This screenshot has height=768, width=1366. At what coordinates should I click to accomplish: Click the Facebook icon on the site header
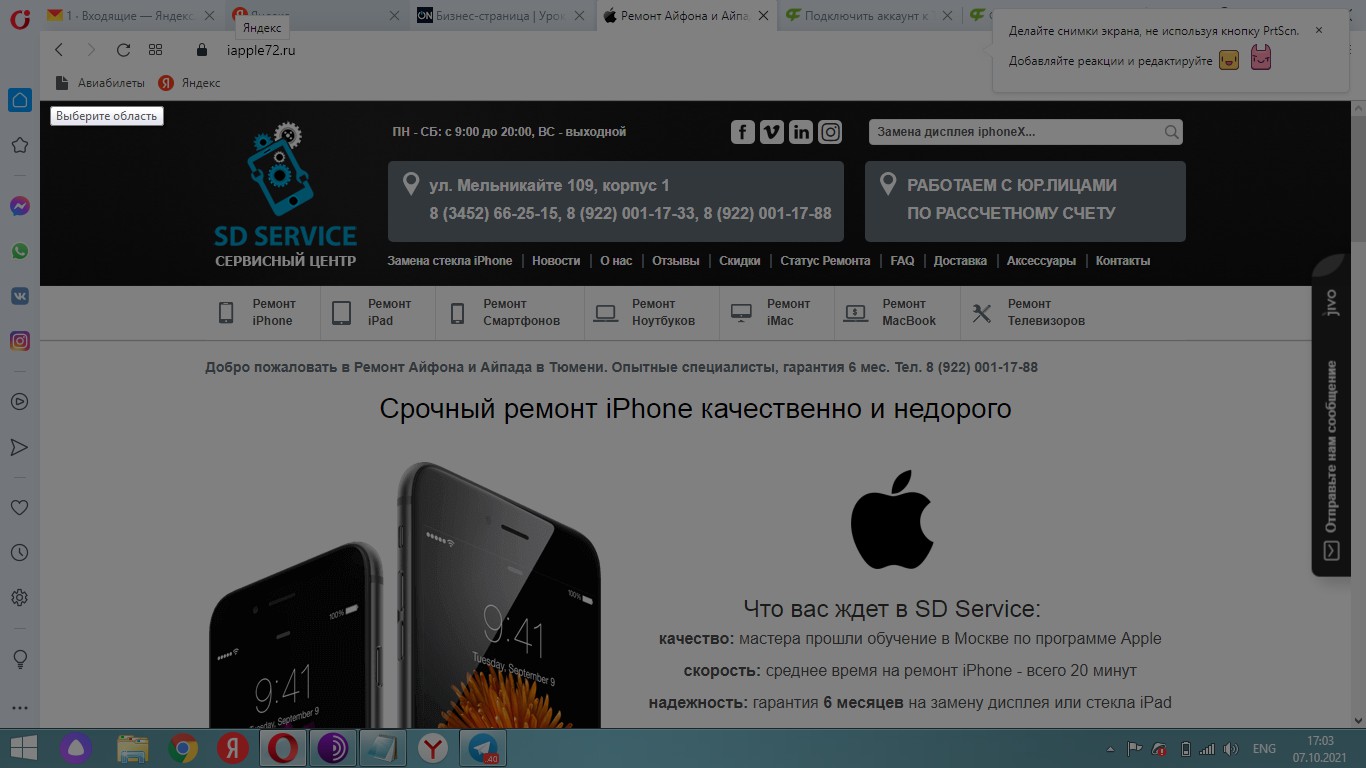743,132
